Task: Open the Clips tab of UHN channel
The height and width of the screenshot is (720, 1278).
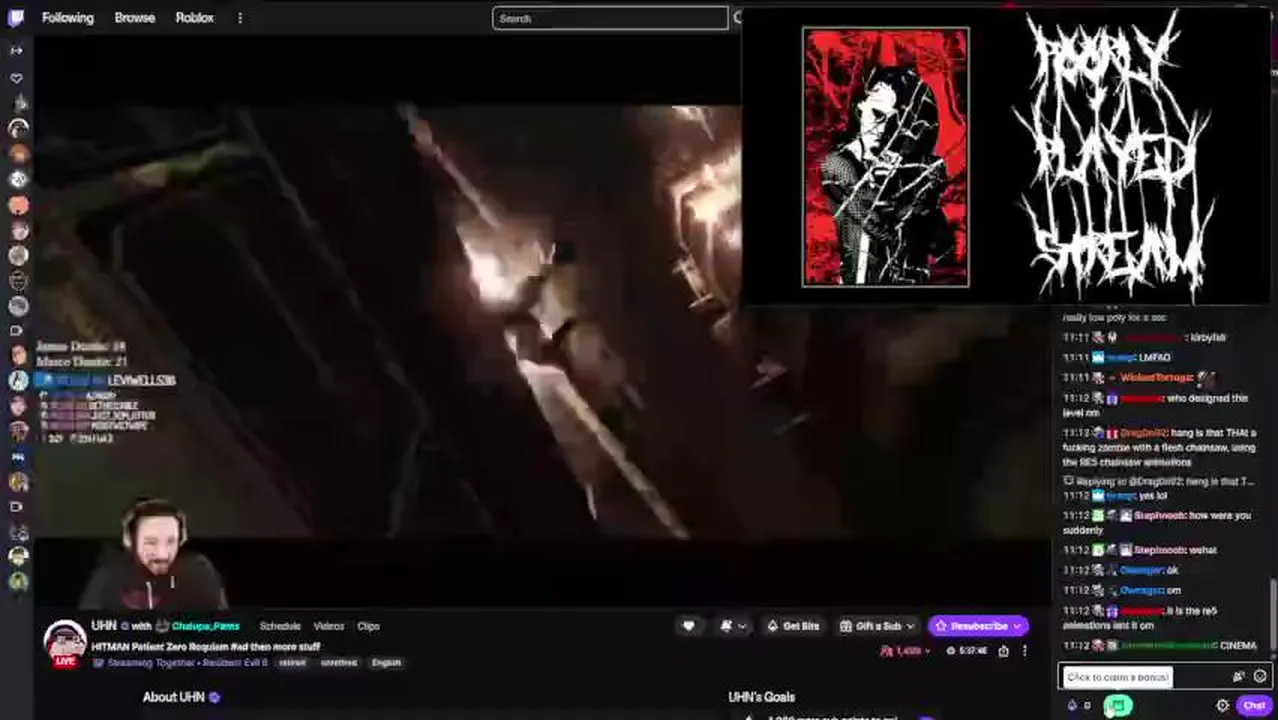Action: click(369, 626)
